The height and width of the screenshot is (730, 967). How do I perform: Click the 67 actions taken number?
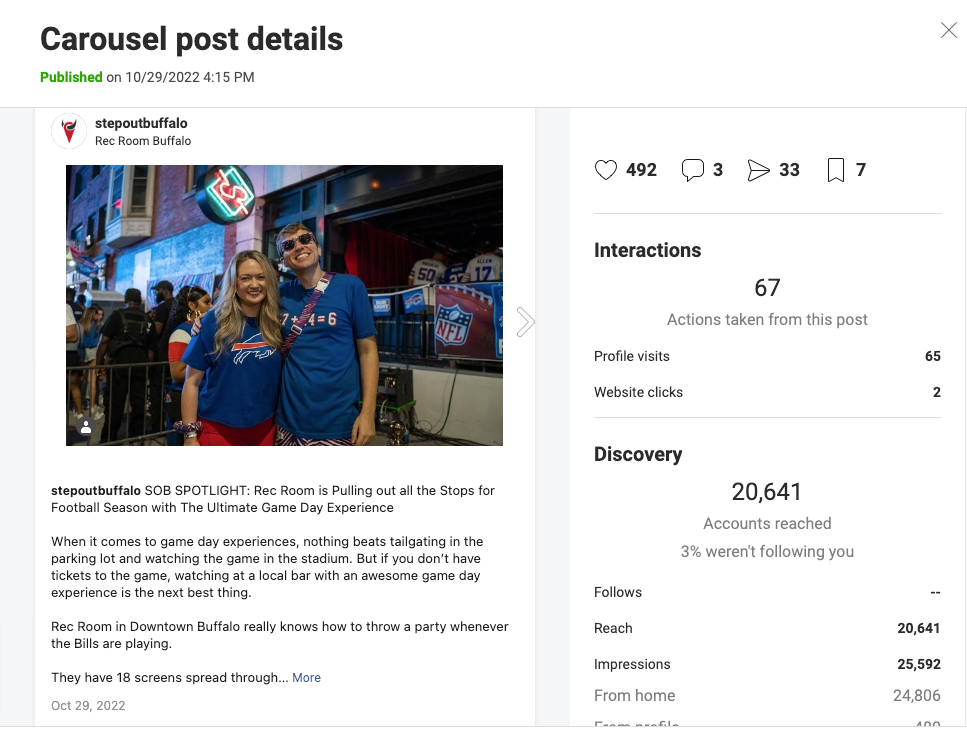pyautogui.click(x=767, y=288)
